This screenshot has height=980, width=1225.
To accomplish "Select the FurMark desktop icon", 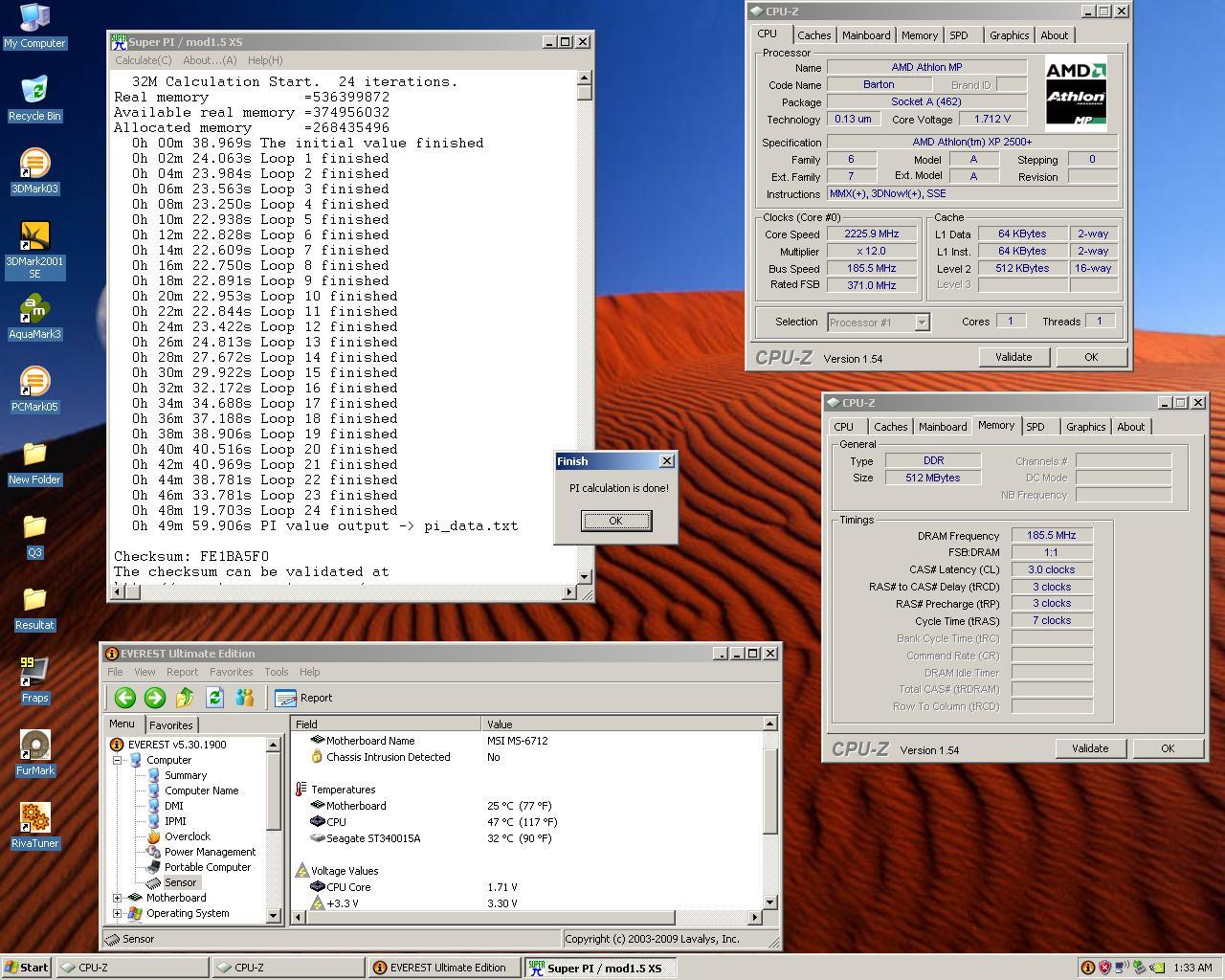I will (34, 754).
